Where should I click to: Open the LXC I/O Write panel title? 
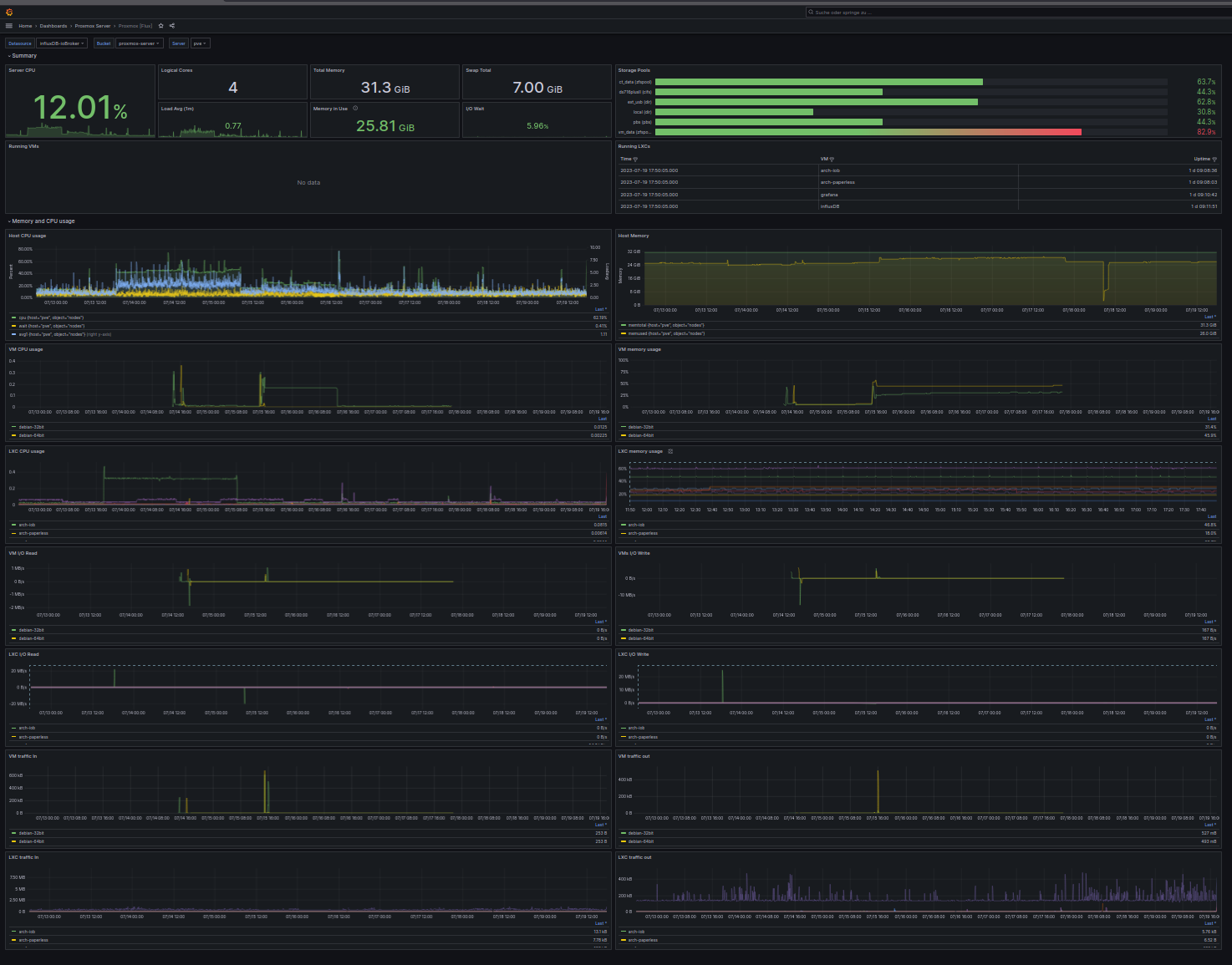tap(634, 654)
